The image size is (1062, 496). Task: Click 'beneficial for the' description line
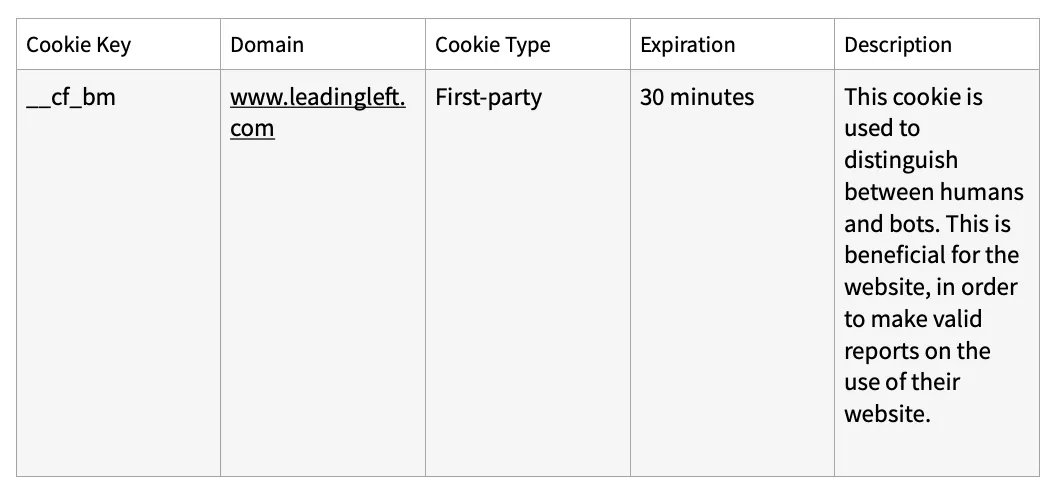tap(931, 255)
